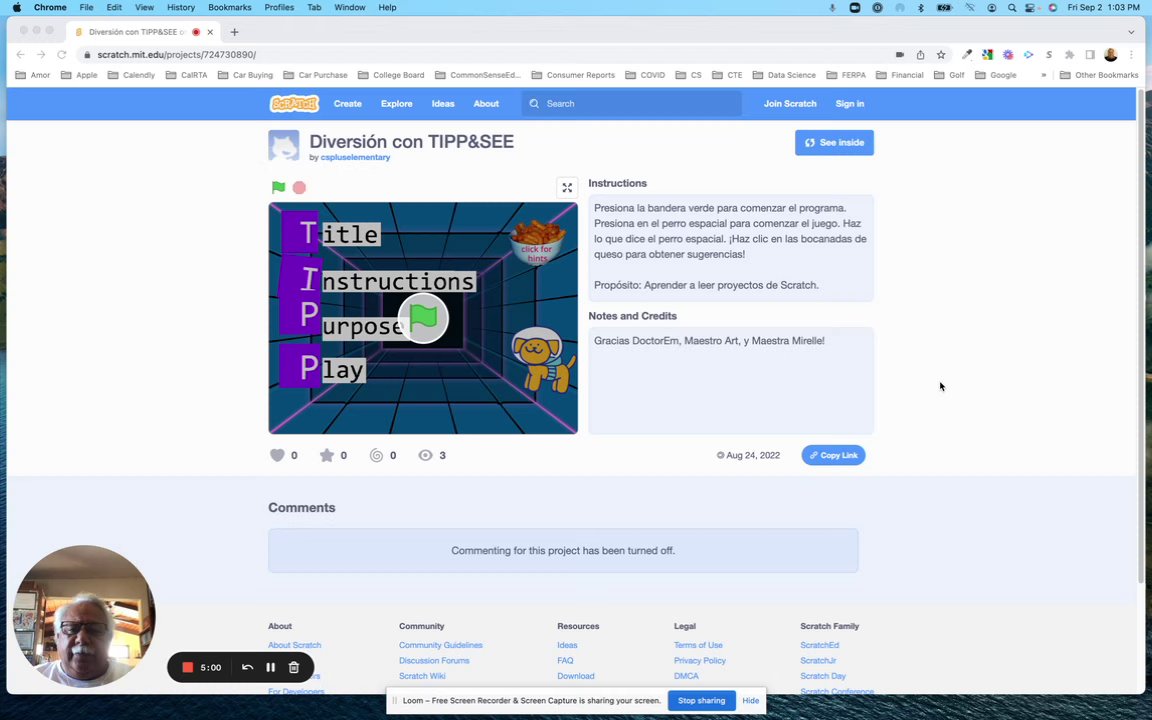
Task: Click the Chrome profile avatar
Action: click(1111, 54)
